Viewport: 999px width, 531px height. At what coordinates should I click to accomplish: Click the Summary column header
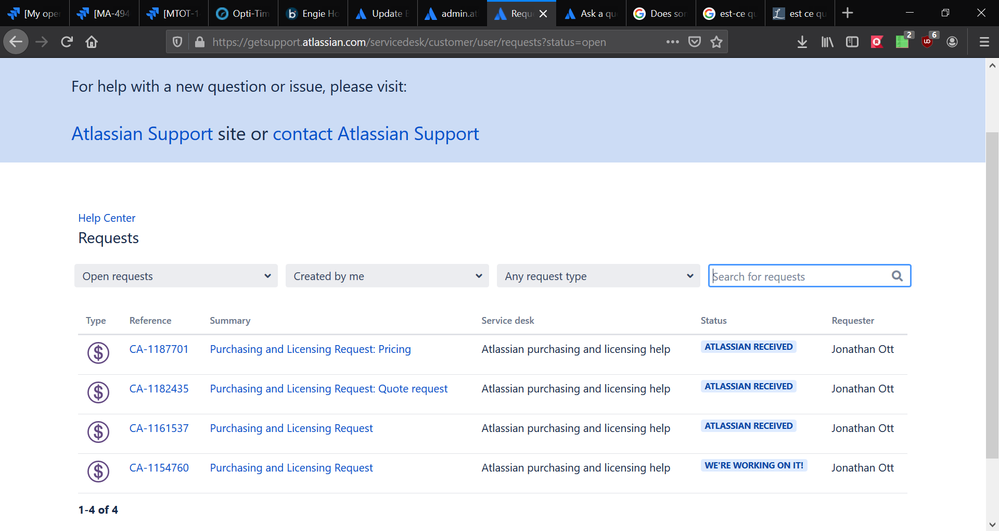coord(230,321)
